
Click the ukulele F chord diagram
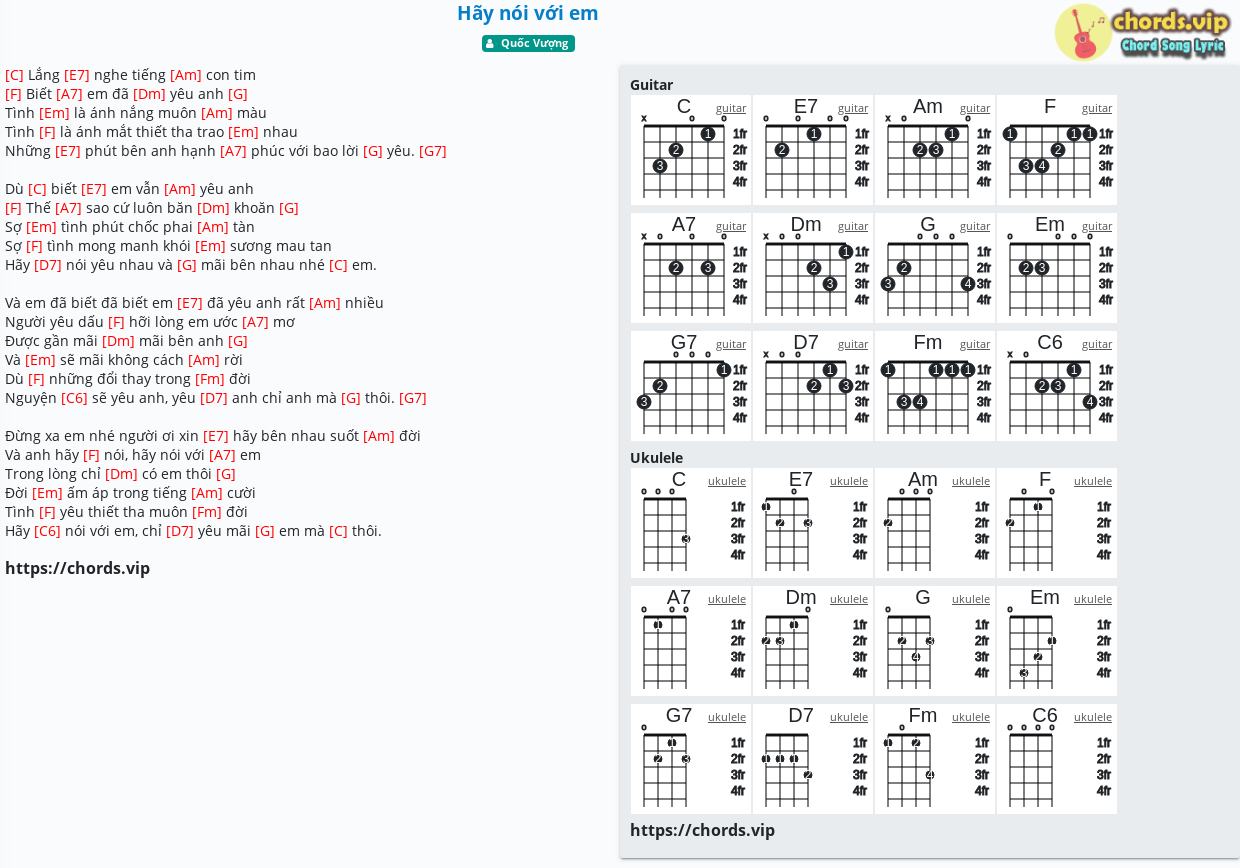pyautogui.click(x=1057, y=523)
